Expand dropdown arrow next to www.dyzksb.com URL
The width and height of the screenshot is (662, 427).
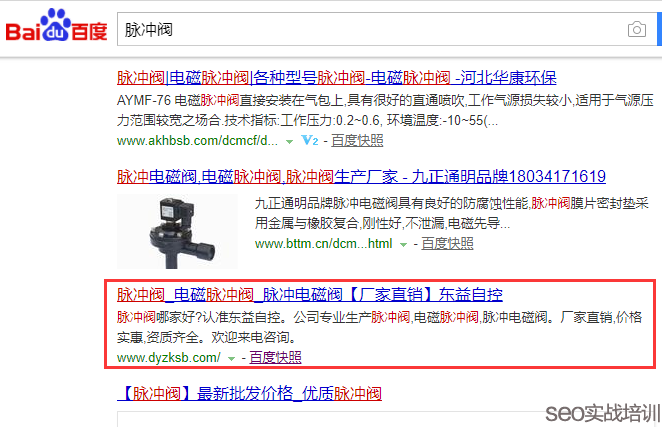(231, 358)
